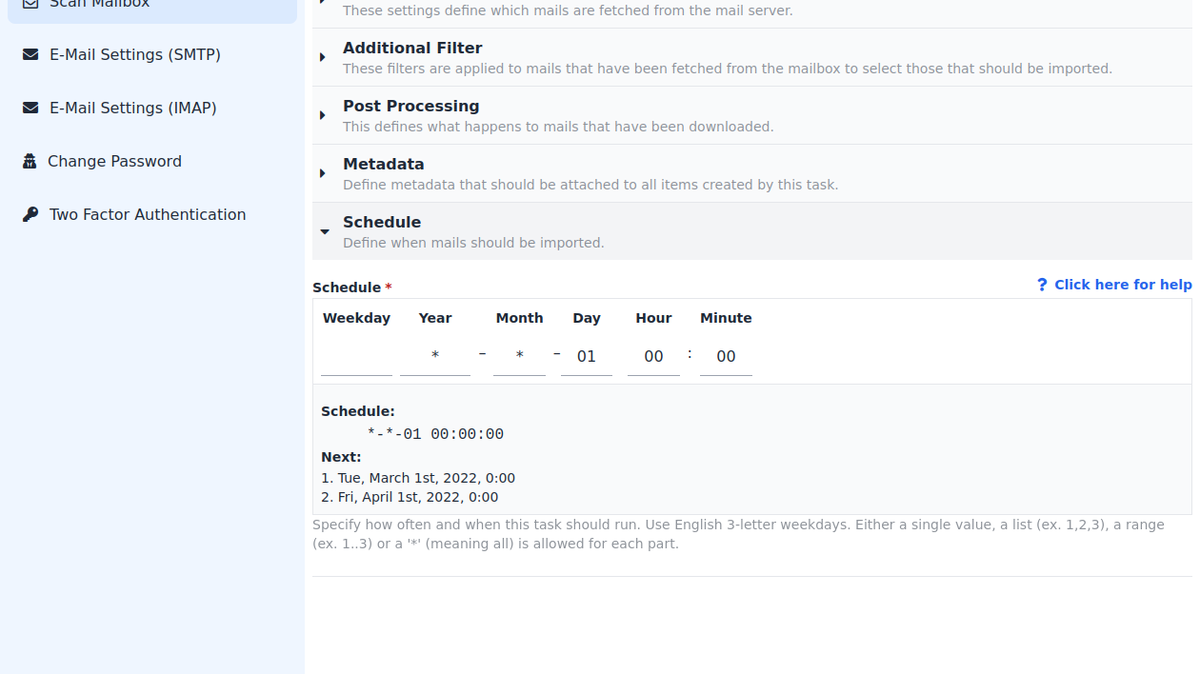Click the envelope icon beside E-Mail Settings (IMAP)
This screenshot has width=1200, height=674.
tap(31, 108)
